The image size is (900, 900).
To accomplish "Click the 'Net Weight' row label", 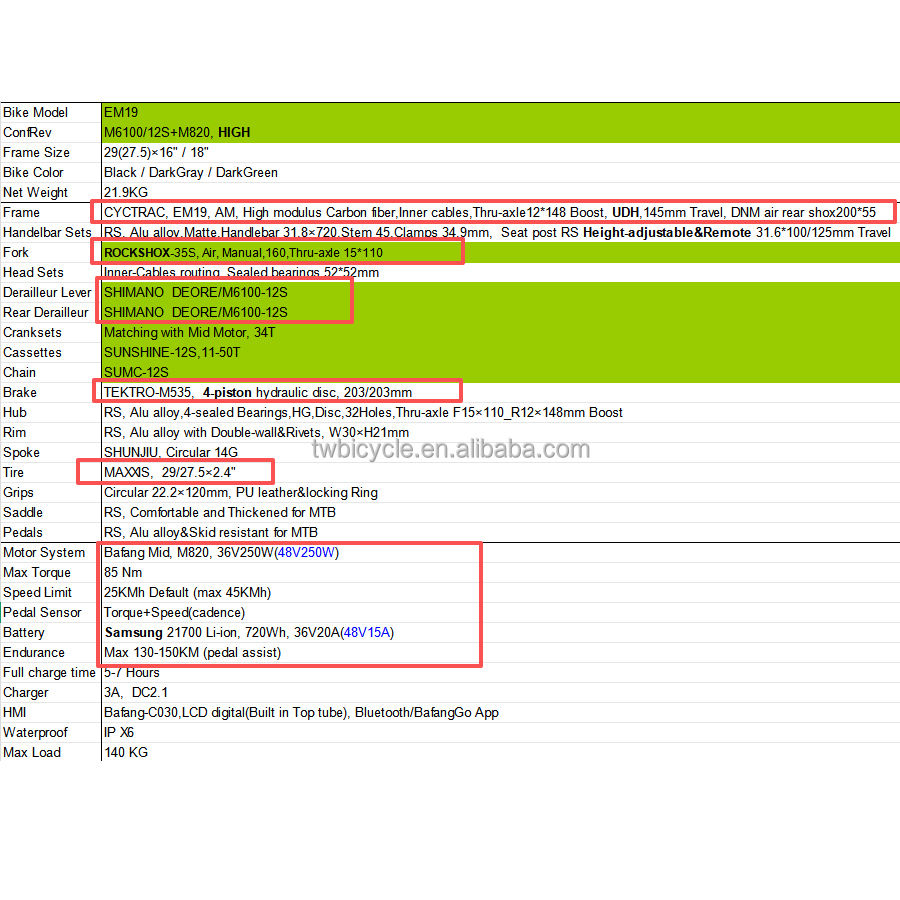I will [x=36, y=192].
